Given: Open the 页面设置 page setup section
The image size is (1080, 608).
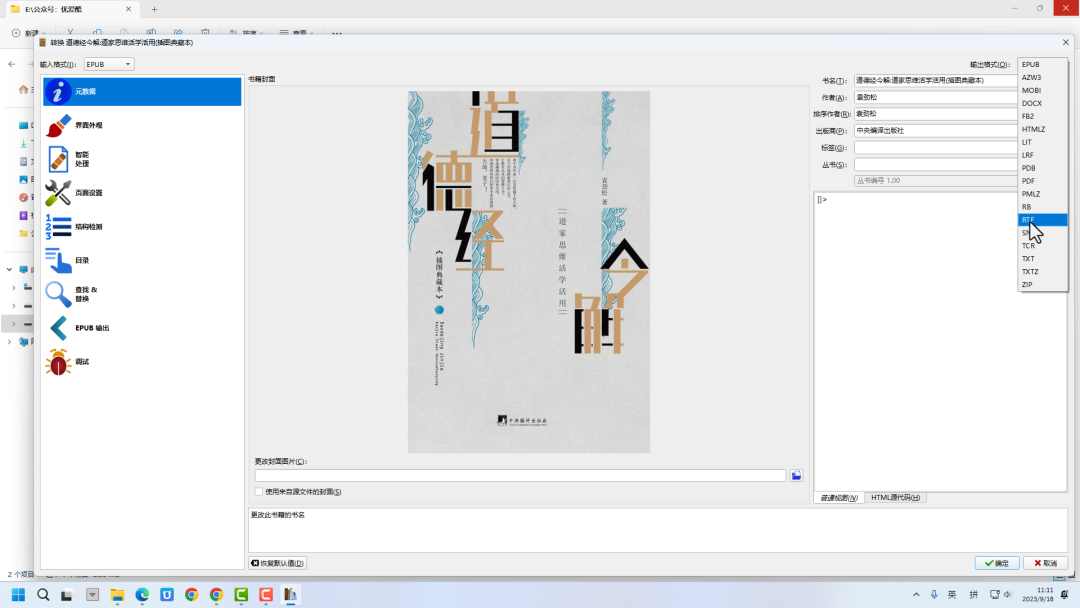Looking at the screenshot, I should pos(142,193).
